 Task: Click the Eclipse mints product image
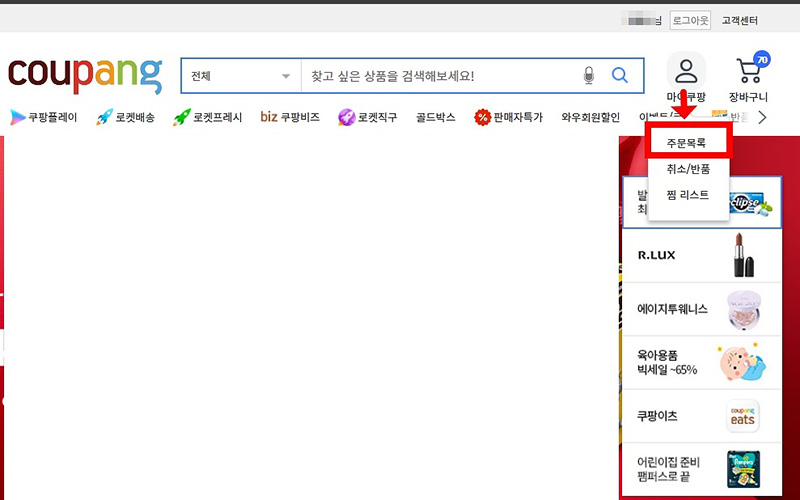tap(751, 203)
